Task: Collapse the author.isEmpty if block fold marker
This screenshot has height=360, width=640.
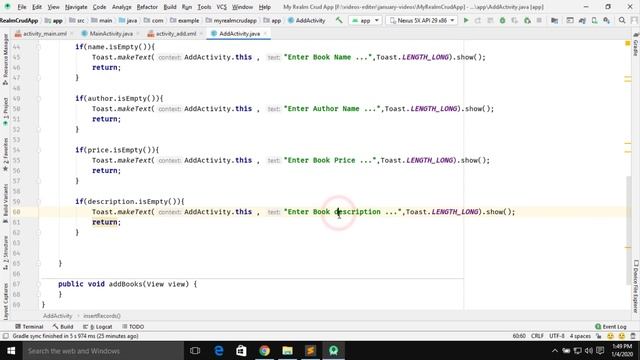Action: tap(39, 98)
